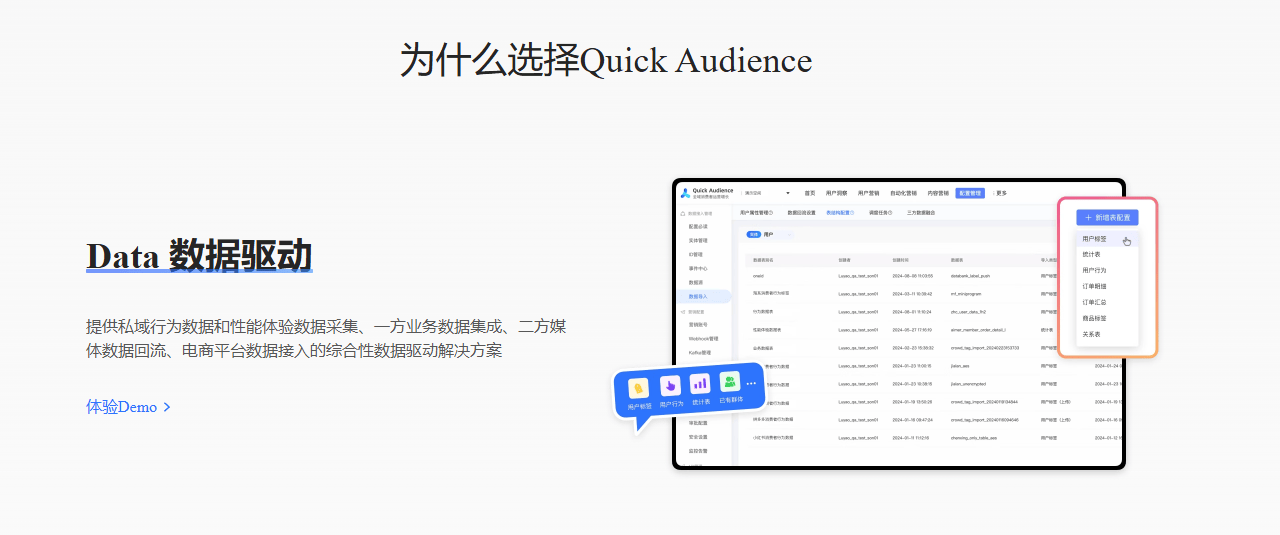Image resolution: width=1280 pixels, height=535 pixels.
Task: Select 数据导入 in the left sidebar
Action: (x=698, y=297)
